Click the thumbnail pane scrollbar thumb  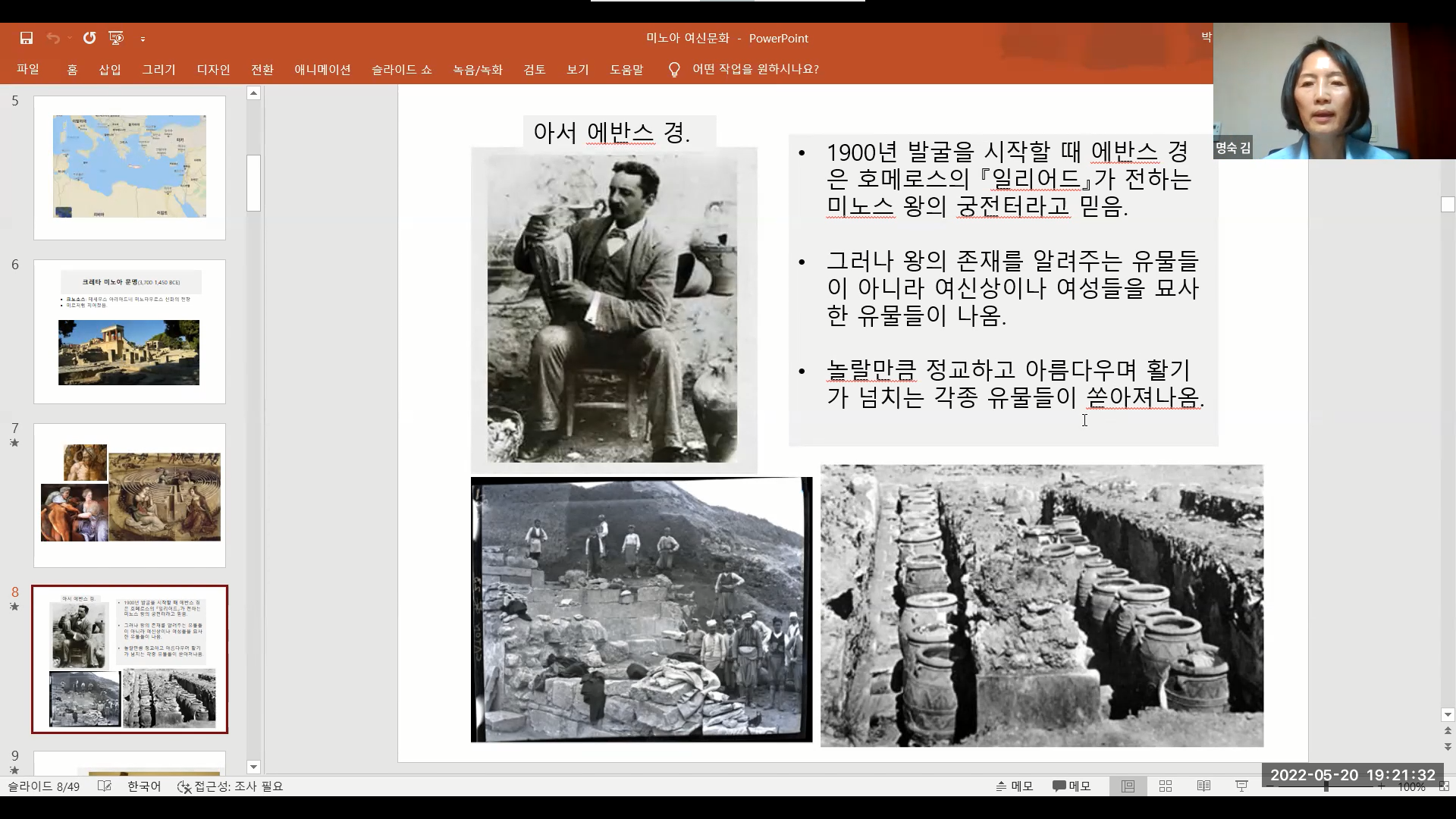point(254,183)
